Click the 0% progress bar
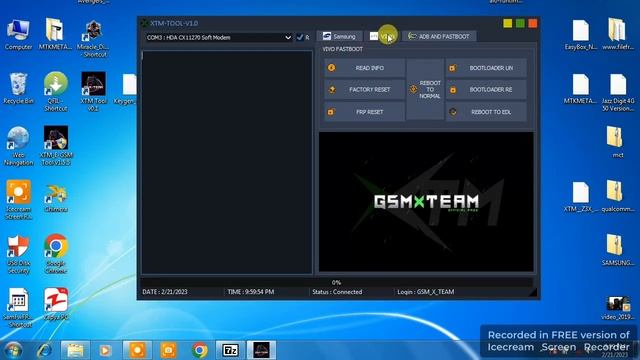 point(336,282)
